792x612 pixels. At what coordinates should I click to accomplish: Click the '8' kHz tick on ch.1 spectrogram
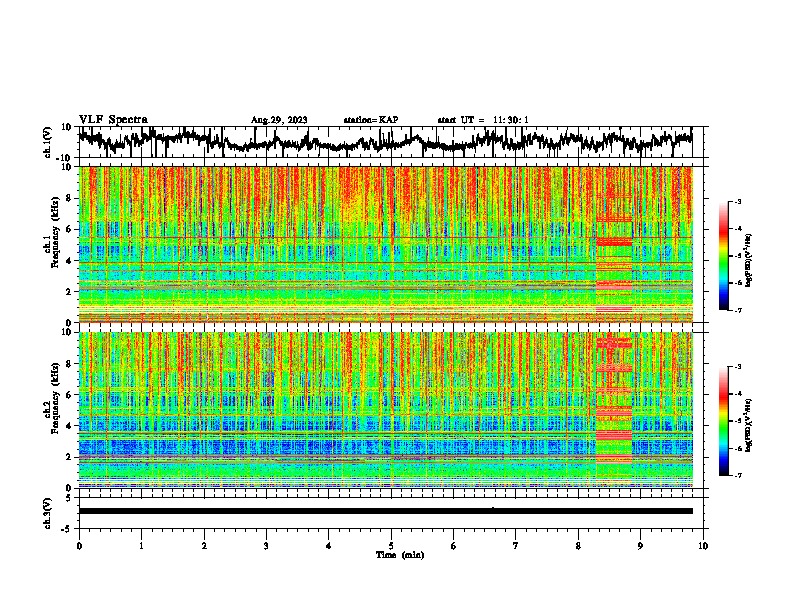coord(70,198)
